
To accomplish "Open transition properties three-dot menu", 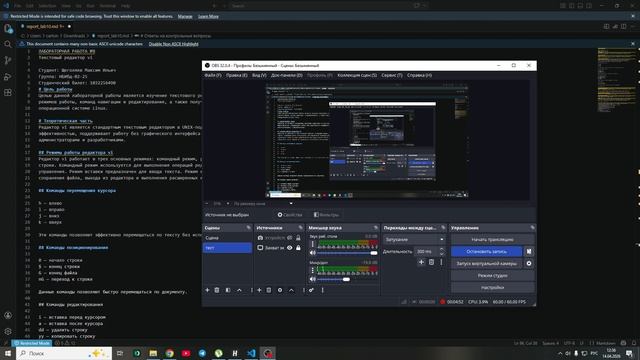I will click(x=441, y=262).
